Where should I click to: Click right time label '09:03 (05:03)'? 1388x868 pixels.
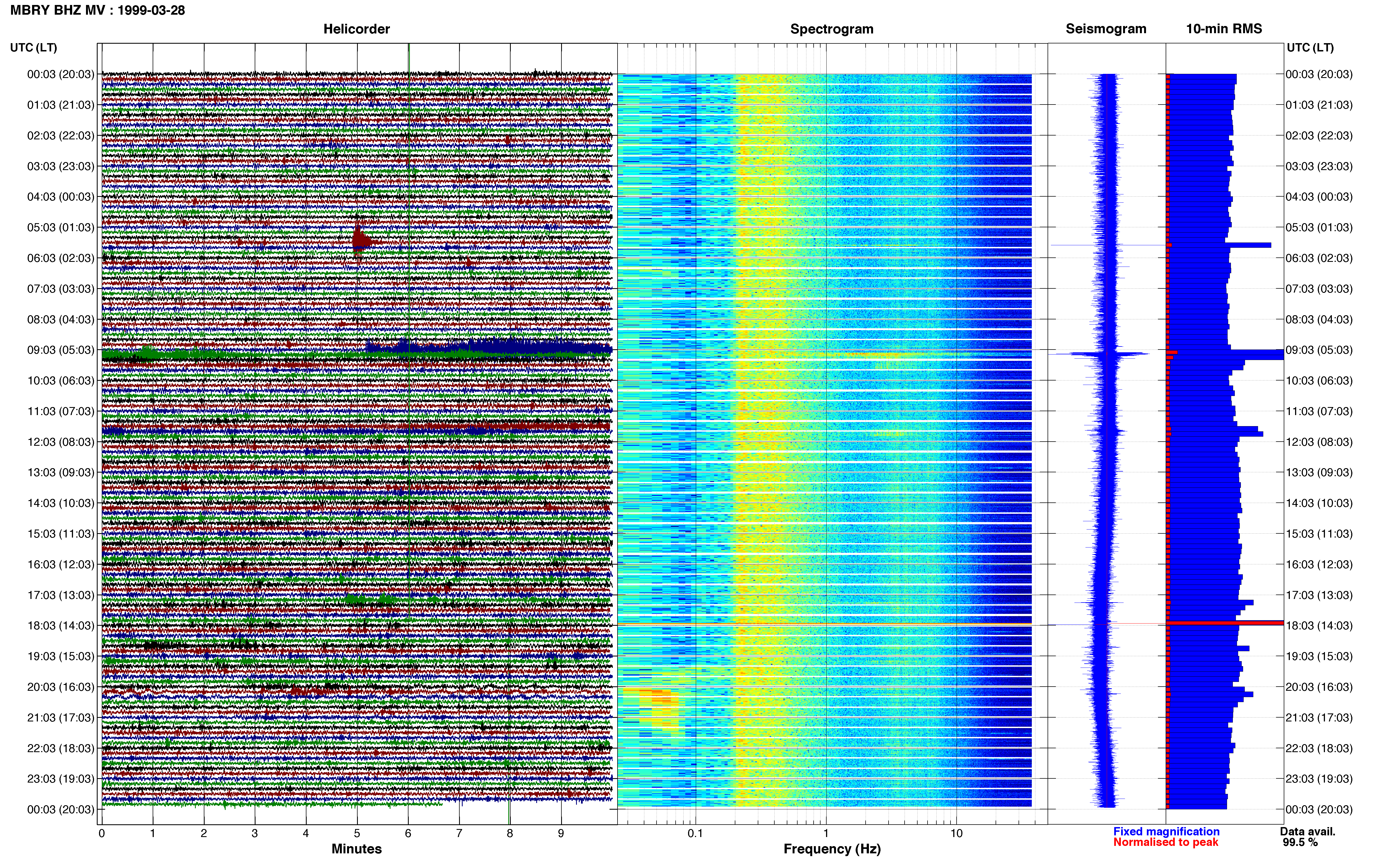click(x=1319, y=350)
